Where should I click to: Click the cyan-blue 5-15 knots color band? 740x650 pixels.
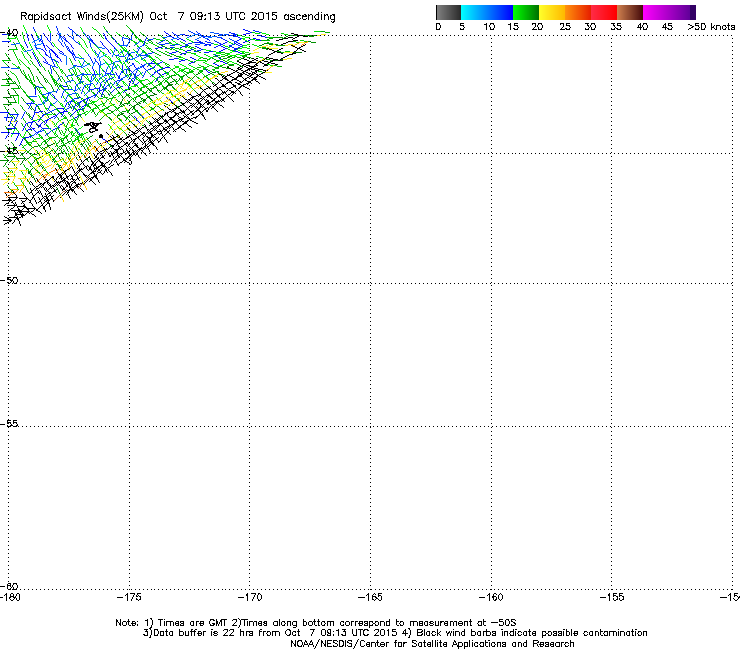(x=487, y=12)
